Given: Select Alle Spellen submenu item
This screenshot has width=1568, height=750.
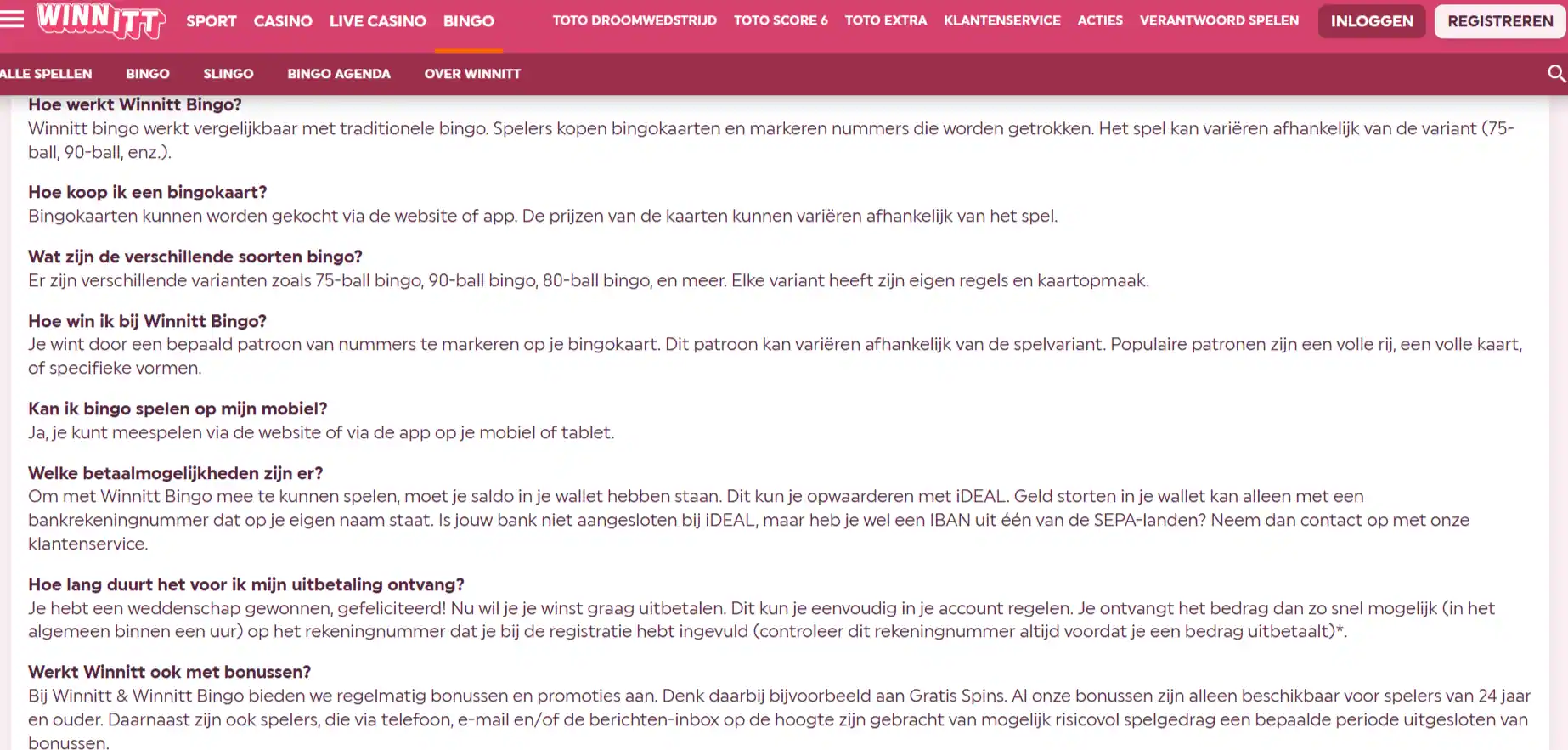Looking at the screenshot, I should tap(46, 74).
